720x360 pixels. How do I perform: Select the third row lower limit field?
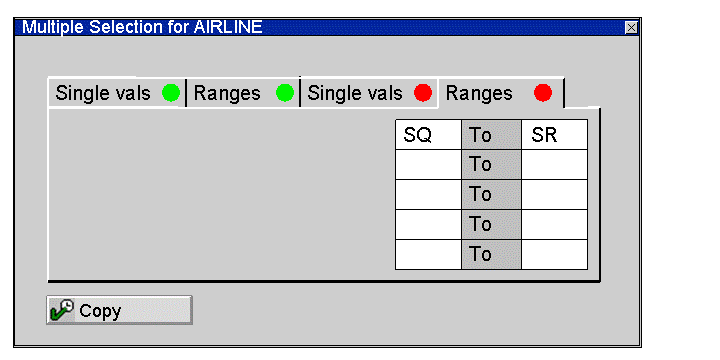pos(428,195)
